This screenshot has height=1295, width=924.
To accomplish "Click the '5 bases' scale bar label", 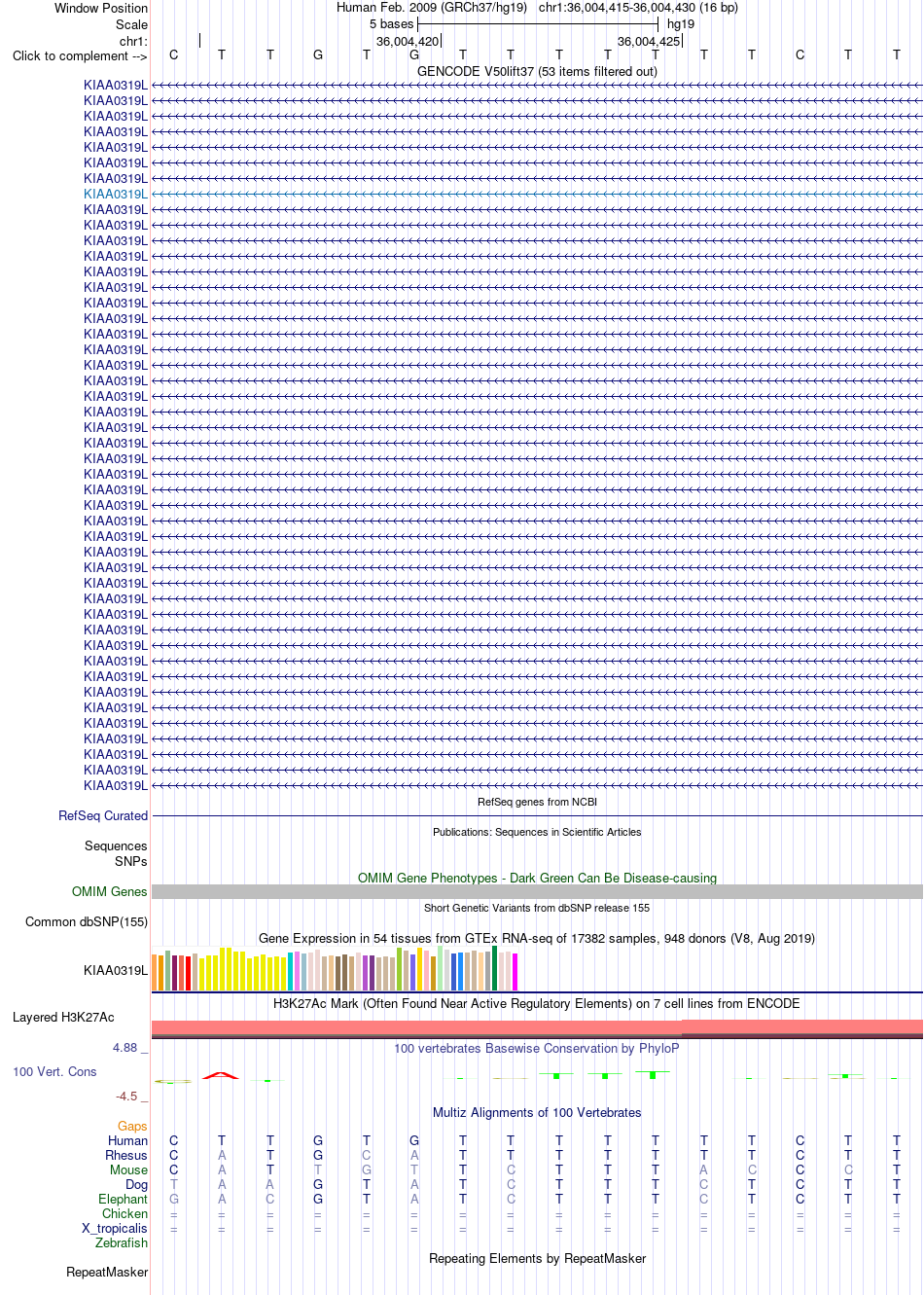I will point(391,23).
